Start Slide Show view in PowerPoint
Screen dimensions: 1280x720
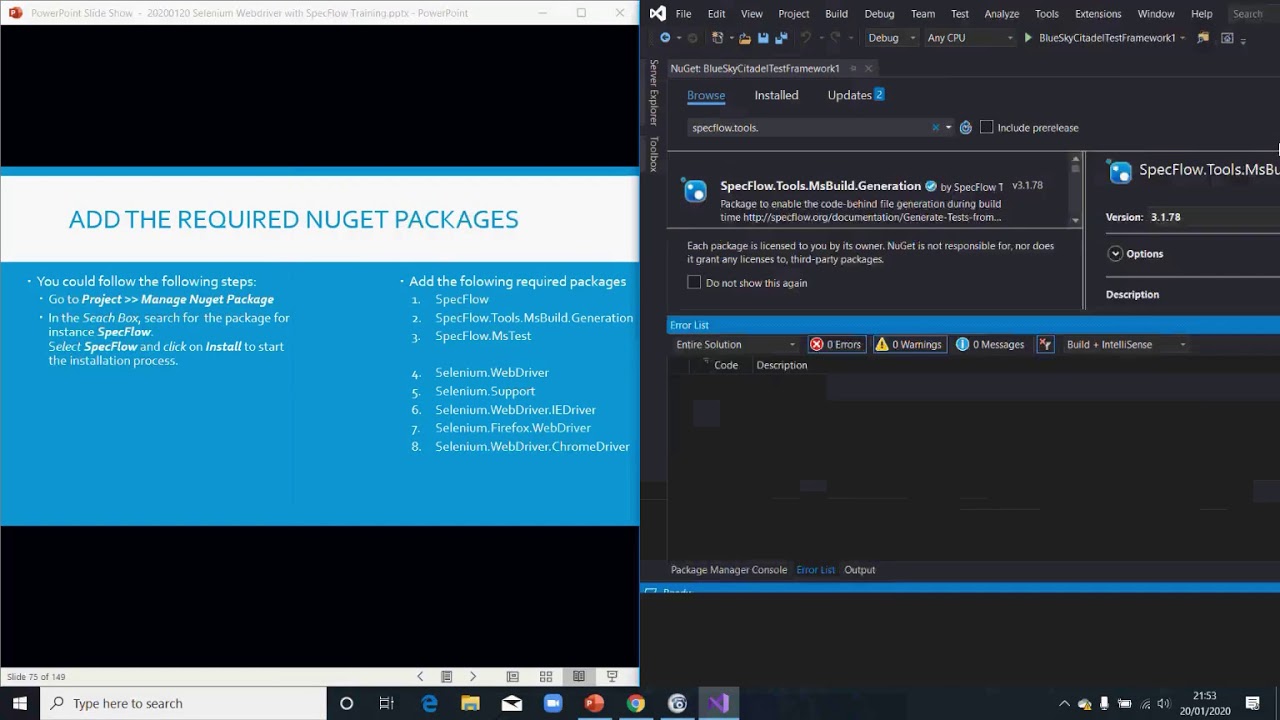[612, 677]
